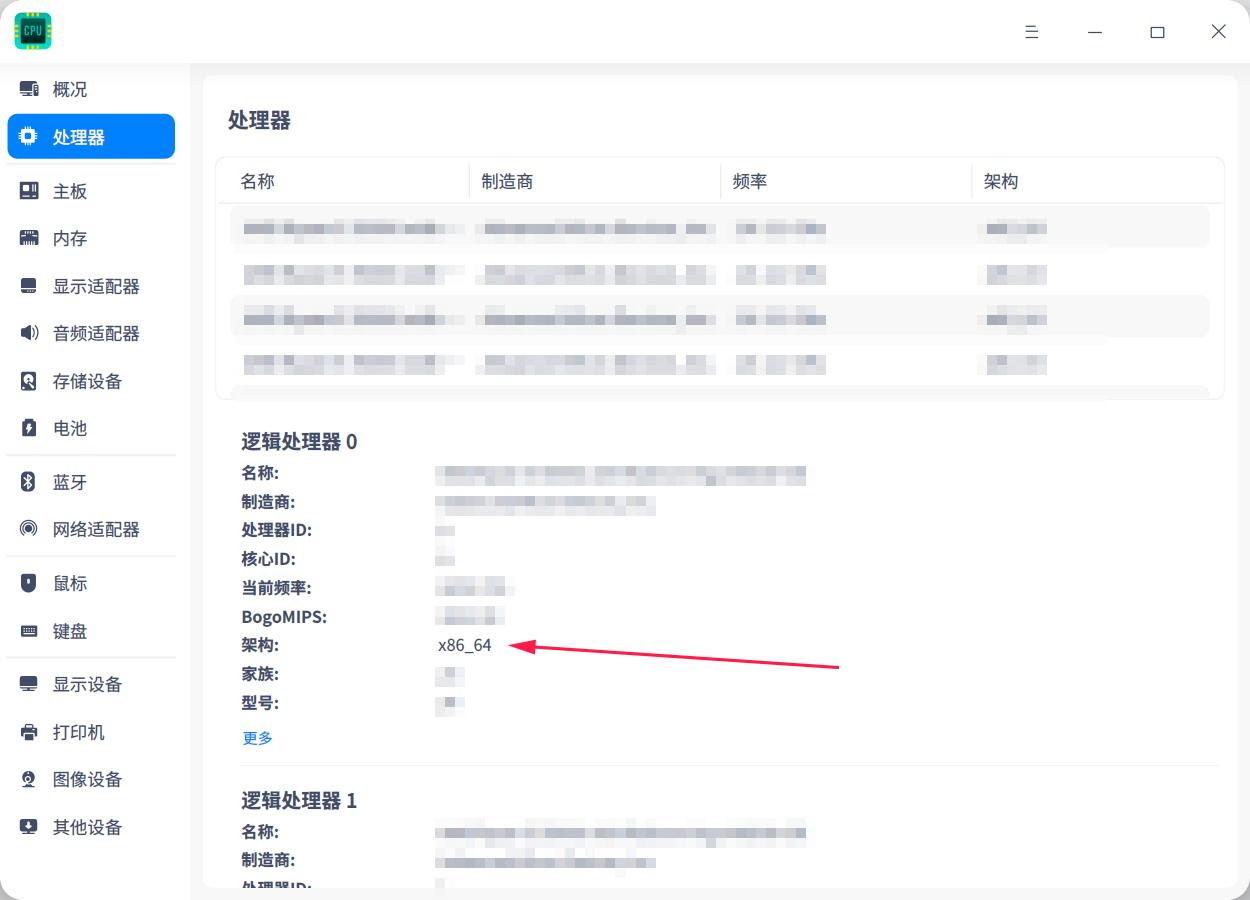1250x900 pixels.
Task: Select the 音频适配器 speaker icon
Action: coord(28,333)
